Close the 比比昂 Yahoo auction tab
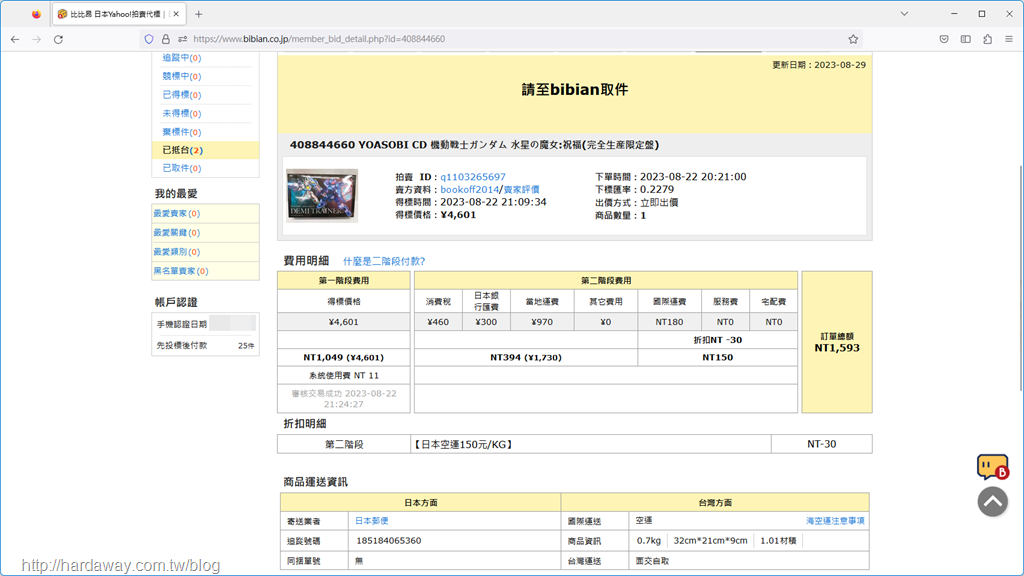The image size is (1024, 576). (176, 14)
